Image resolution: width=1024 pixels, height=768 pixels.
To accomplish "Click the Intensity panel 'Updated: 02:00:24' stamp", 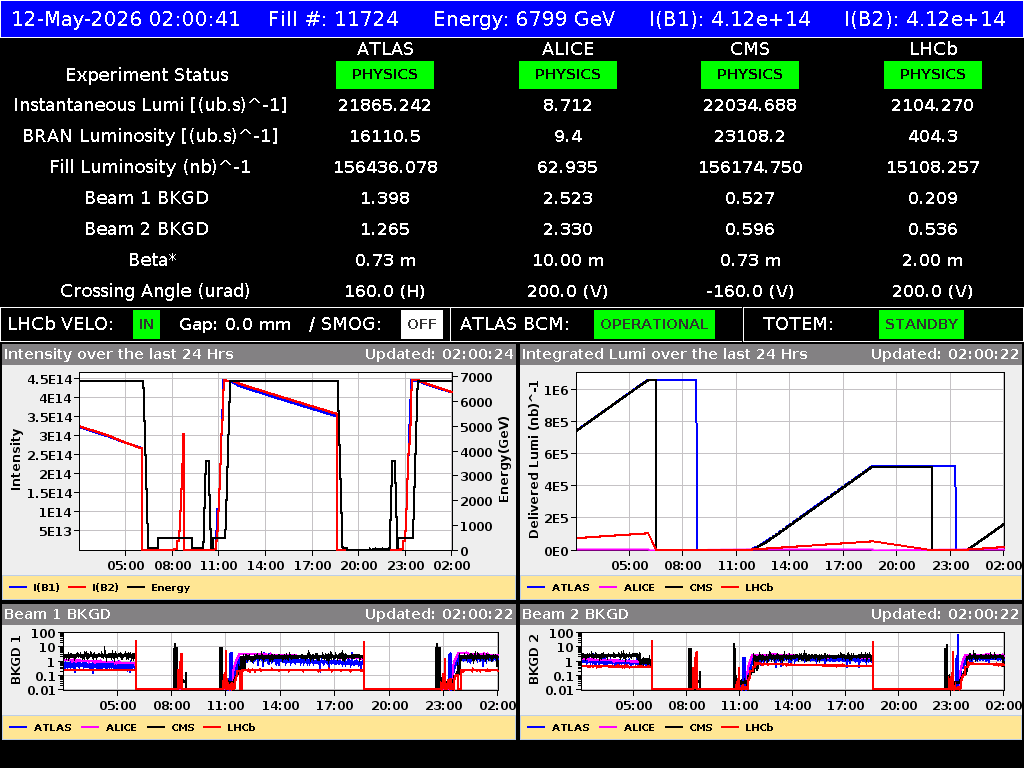I will (440, 355).
